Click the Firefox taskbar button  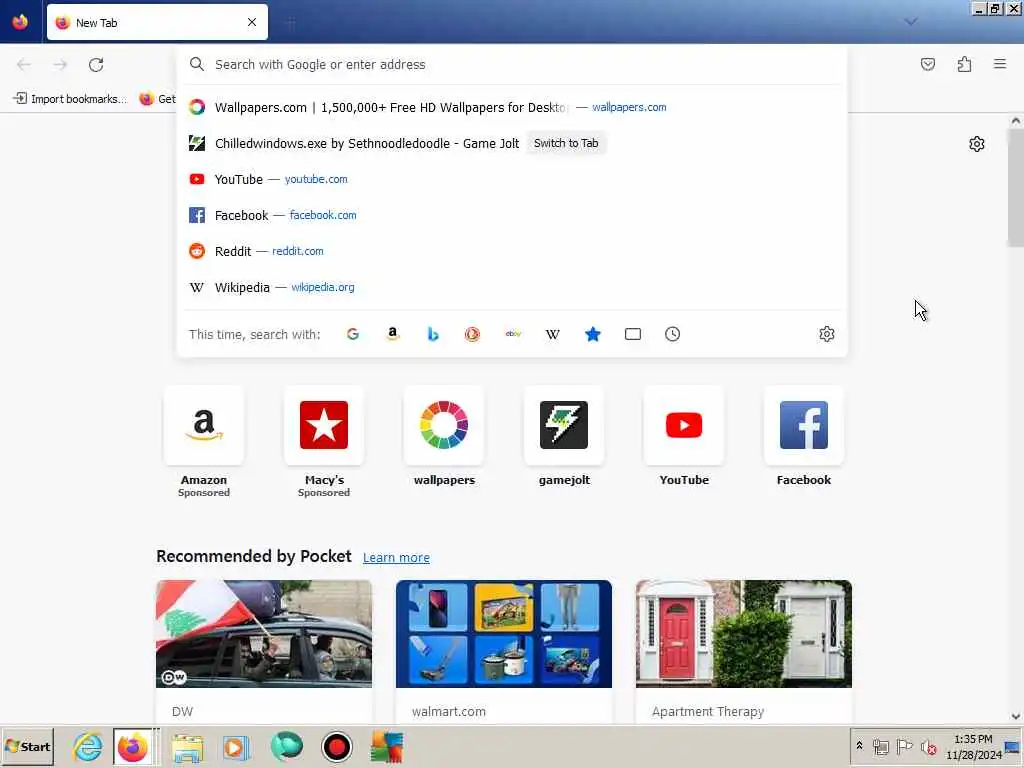click(x=133, y=746)
